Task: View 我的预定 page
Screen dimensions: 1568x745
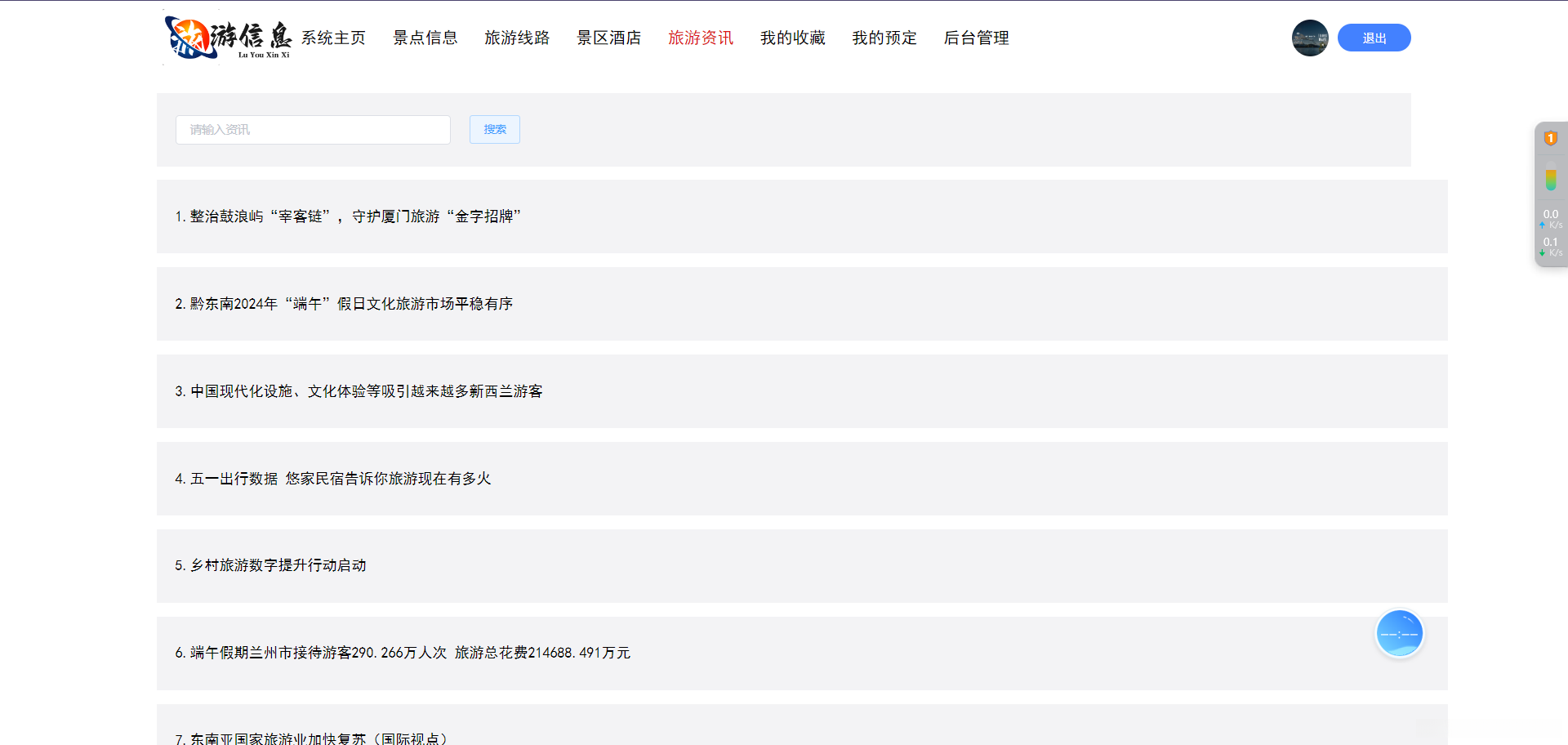Action: tap(884, 38)
